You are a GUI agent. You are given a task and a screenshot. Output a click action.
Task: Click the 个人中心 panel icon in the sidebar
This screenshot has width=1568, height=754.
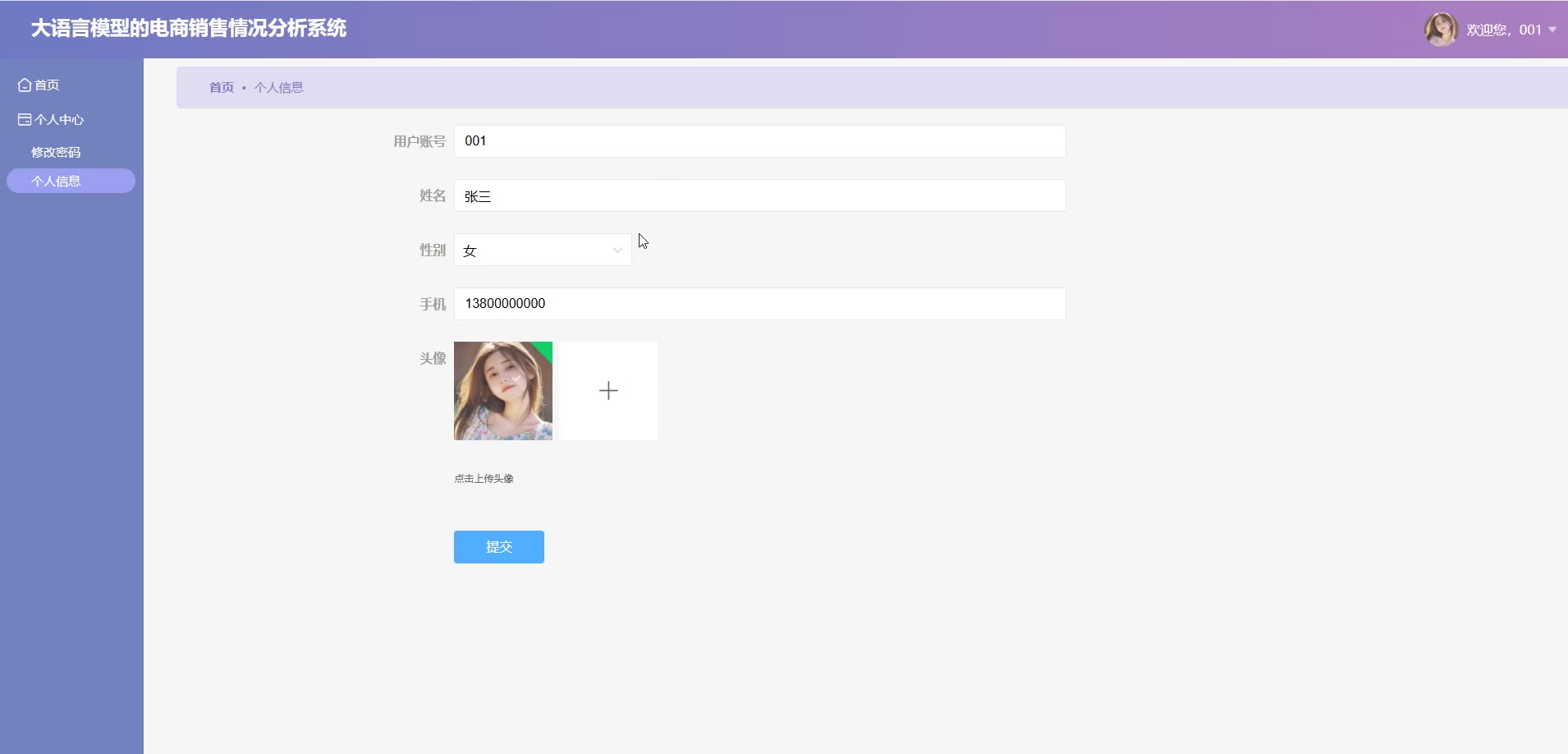(25, 119)
